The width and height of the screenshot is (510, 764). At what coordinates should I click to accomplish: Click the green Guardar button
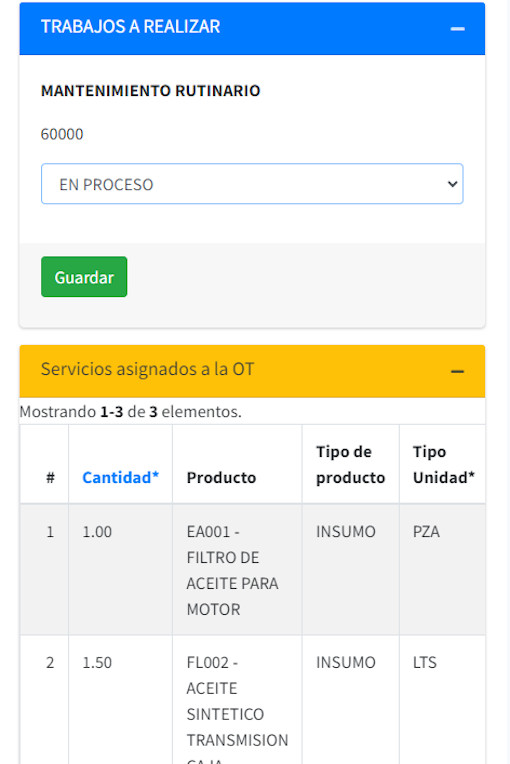tap(84, 277)
